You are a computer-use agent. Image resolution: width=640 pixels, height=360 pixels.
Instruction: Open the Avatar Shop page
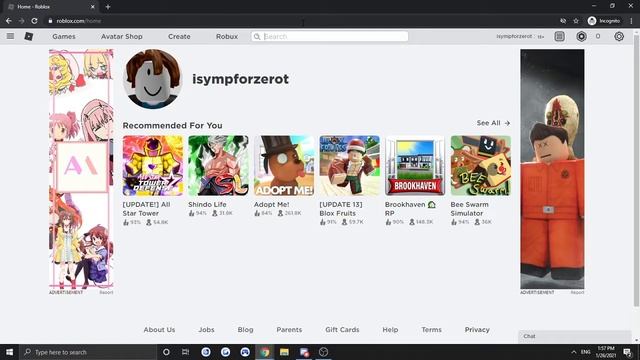point(122,36)
